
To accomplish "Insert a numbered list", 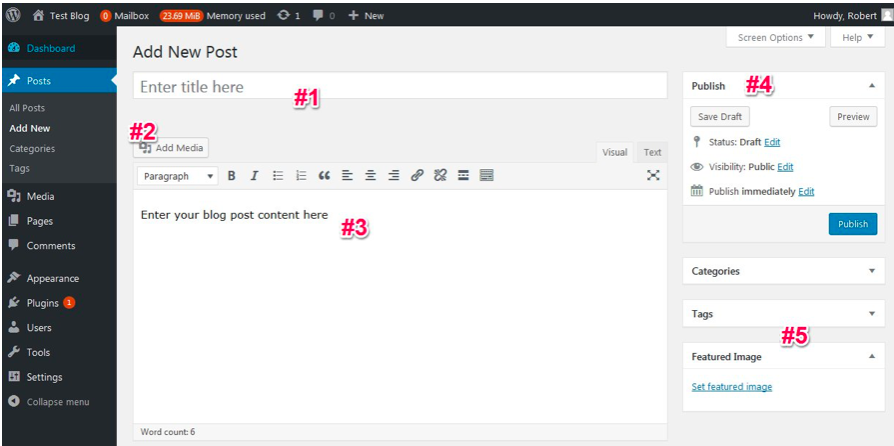I will point(301,176).
